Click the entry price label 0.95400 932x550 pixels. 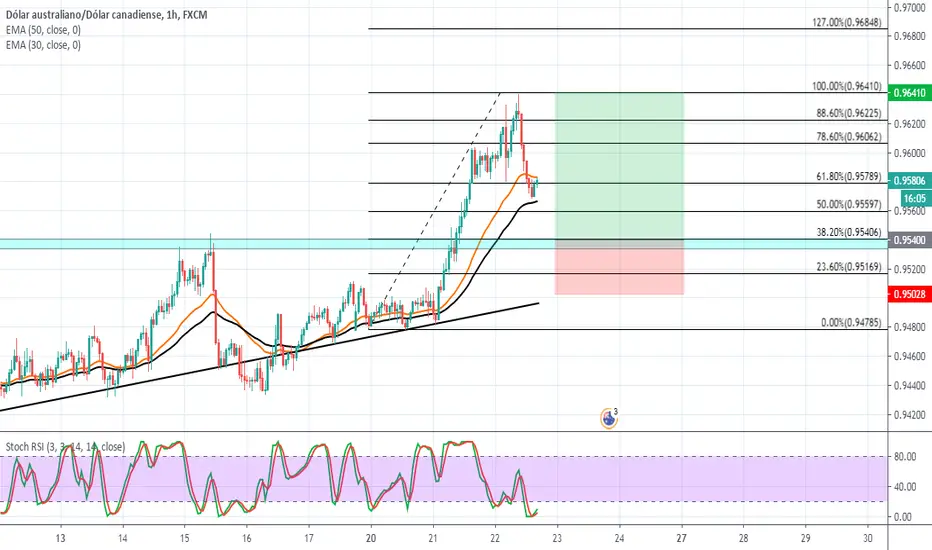pos(909,240)
